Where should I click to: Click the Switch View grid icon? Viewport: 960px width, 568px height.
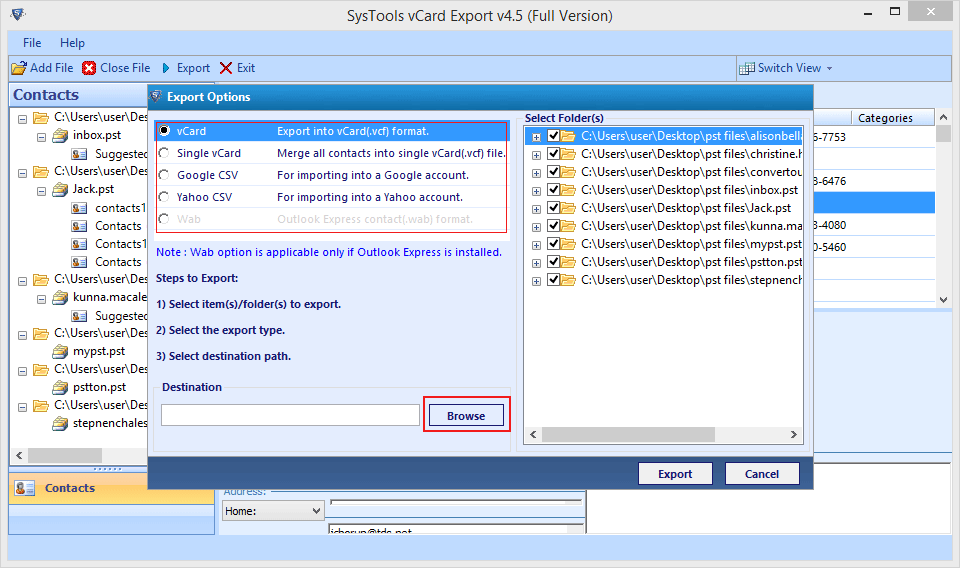pos(746,69)
